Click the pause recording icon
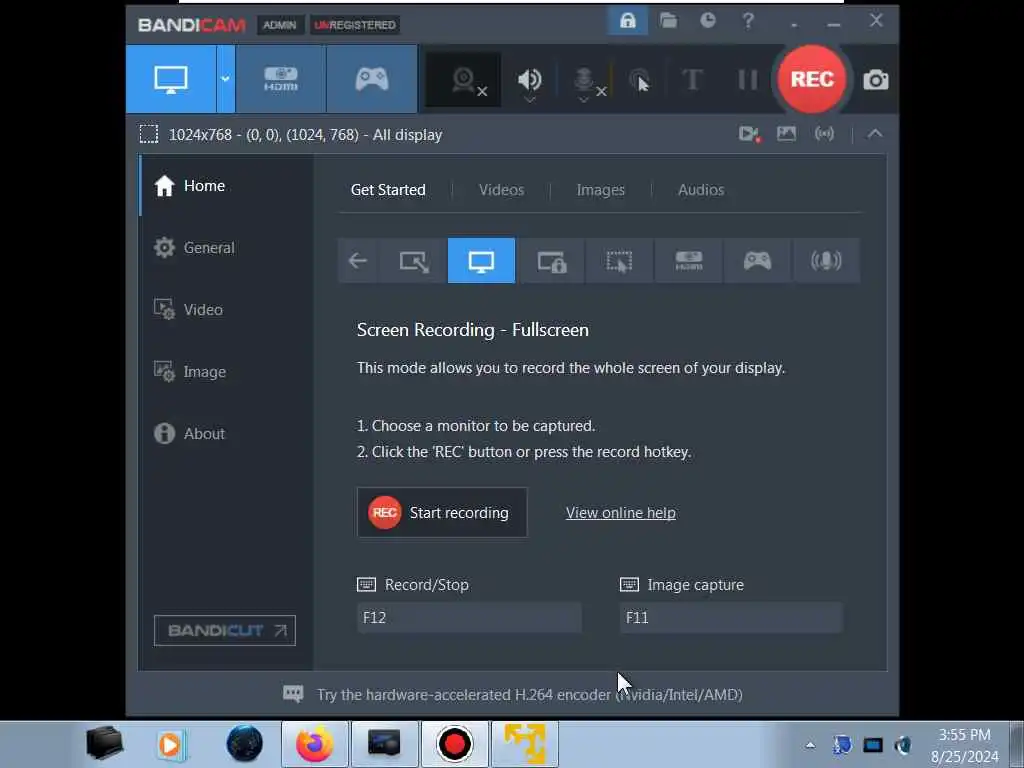Screen dimensions: 1024x768 [x=748, y=80]
